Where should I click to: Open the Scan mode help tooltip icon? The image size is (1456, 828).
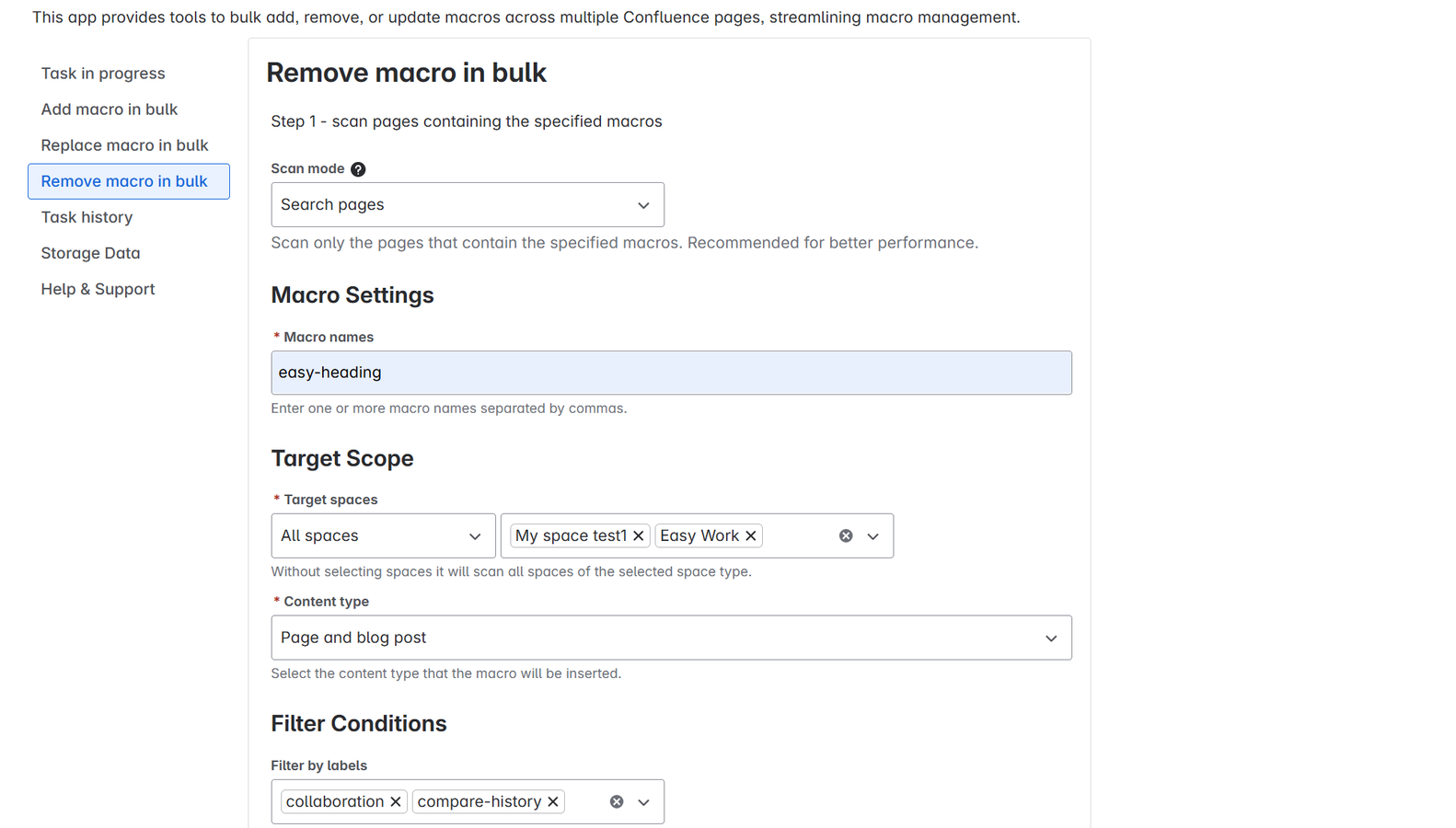(358, 169)
